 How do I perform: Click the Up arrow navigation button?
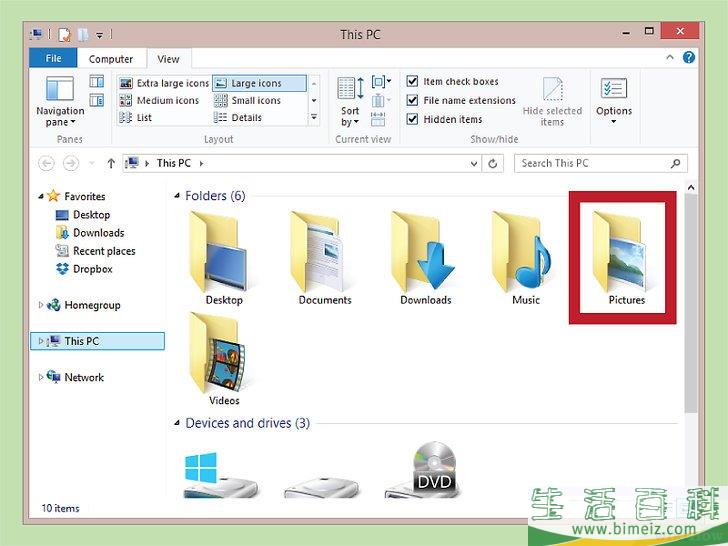pyautogui.click(x=110, y=163)
